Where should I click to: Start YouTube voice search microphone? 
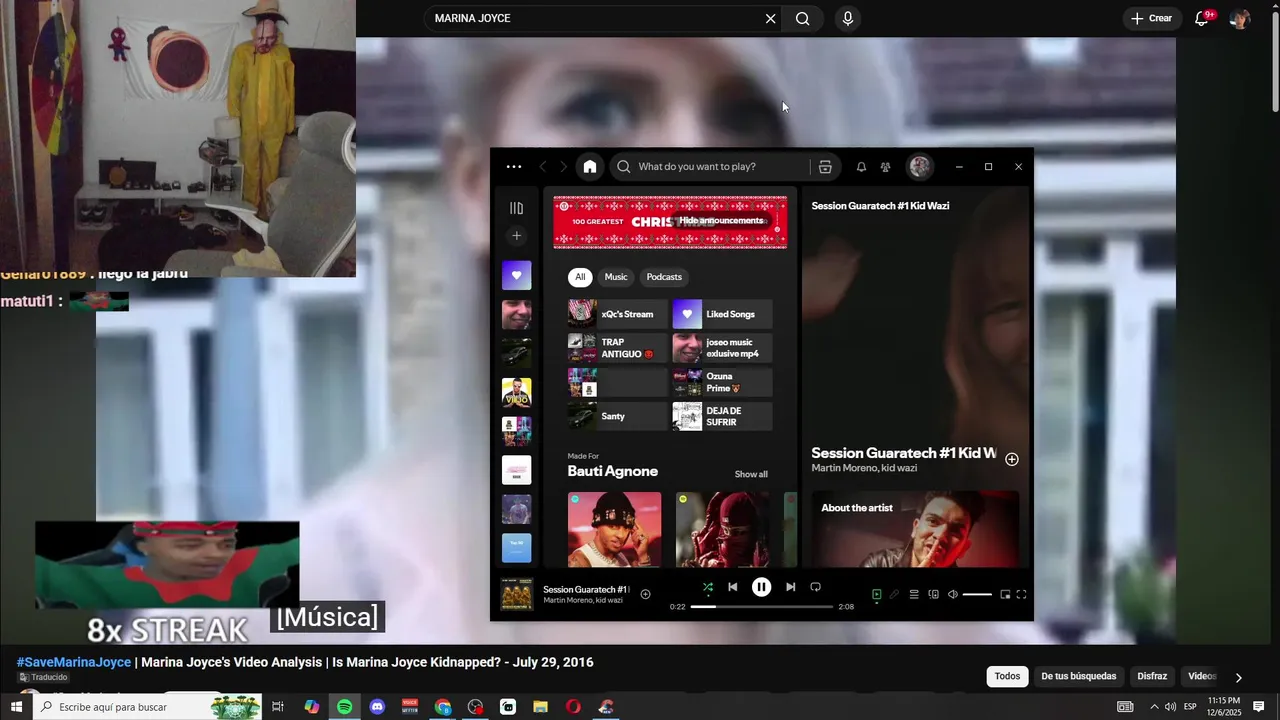tap(848, 18)
